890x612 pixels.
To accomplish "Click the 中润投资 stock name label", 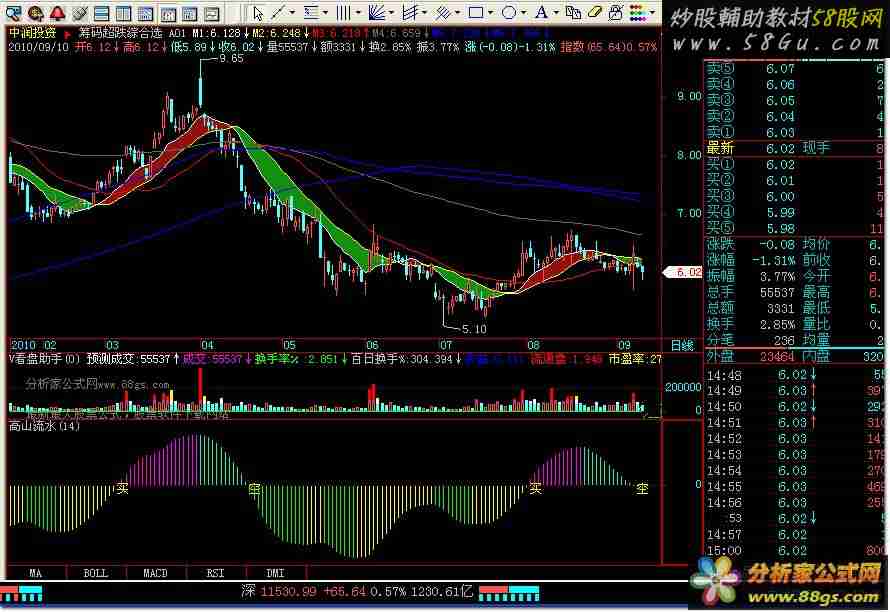I will click(x=32, y=31).
